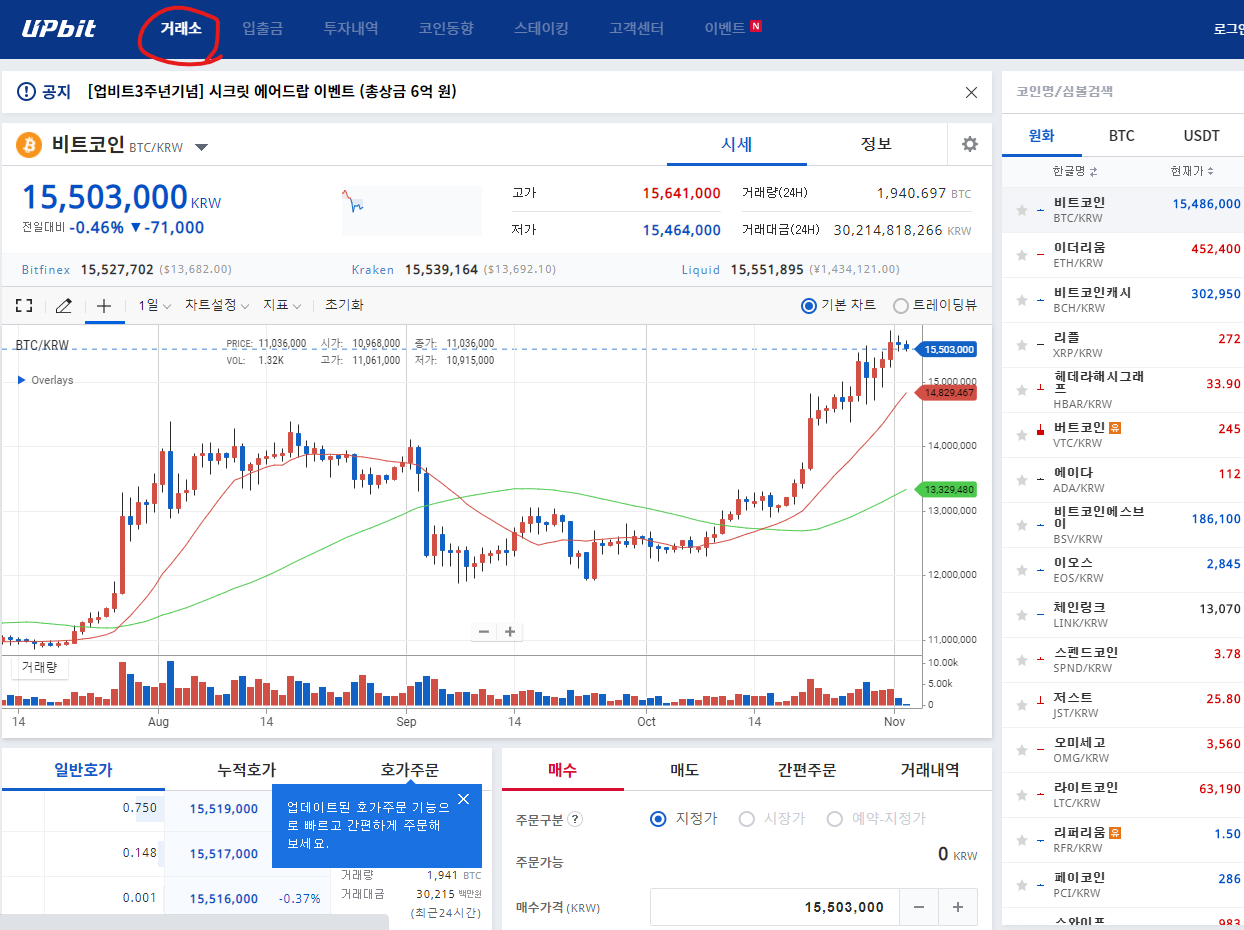Viewport: 1244px width, 930px height.
Task: Open the 코인동향 menu
Action: click(446, 29)
